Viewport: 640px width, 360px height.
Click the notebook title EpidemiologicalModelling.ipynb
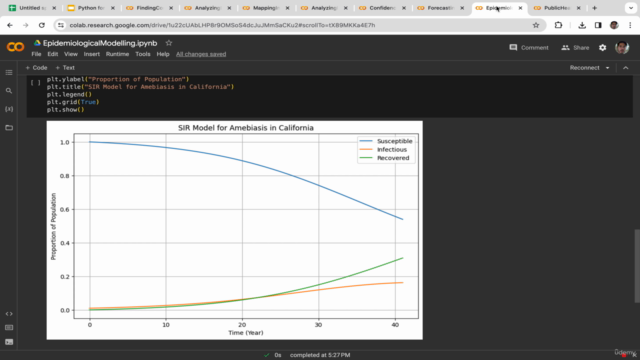100,43
